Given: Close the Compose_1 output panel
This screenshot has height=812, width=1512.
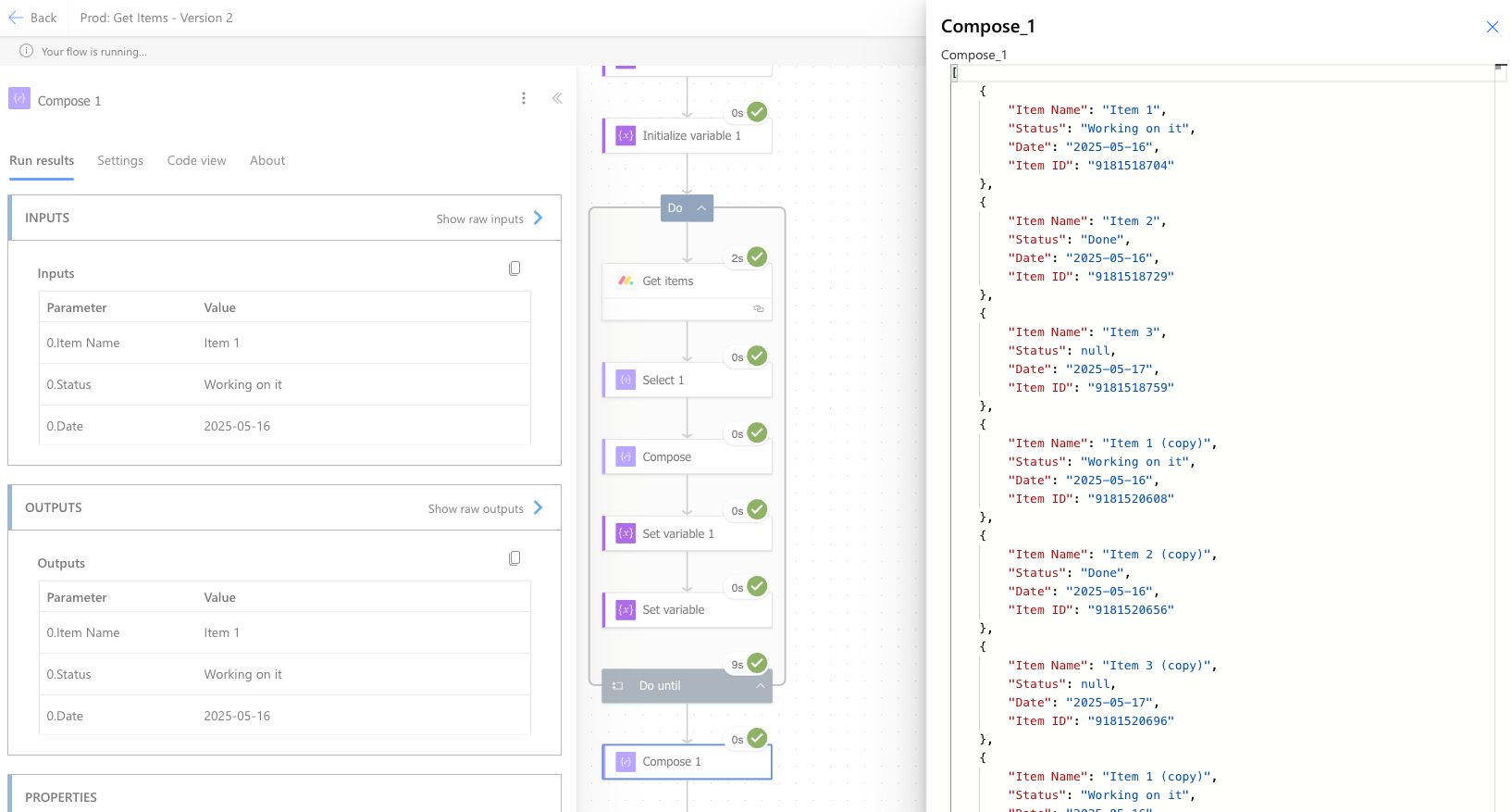Looking at the screenshot, I should click(x=1492, y=27).
